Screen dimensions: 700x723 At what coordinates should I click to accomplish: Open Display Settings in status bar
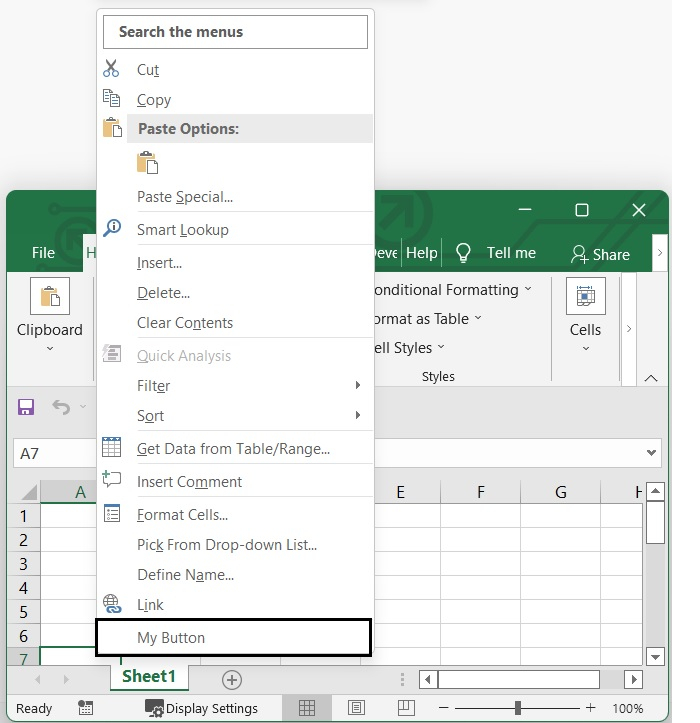[201, 708]
